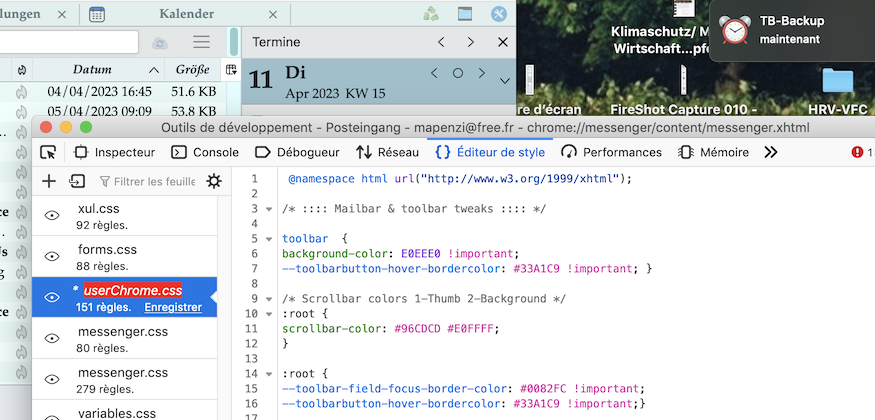Click the junk status column header icon
Image resolution: width=875 pixels, height=420 pixels.
coord(22,70)
